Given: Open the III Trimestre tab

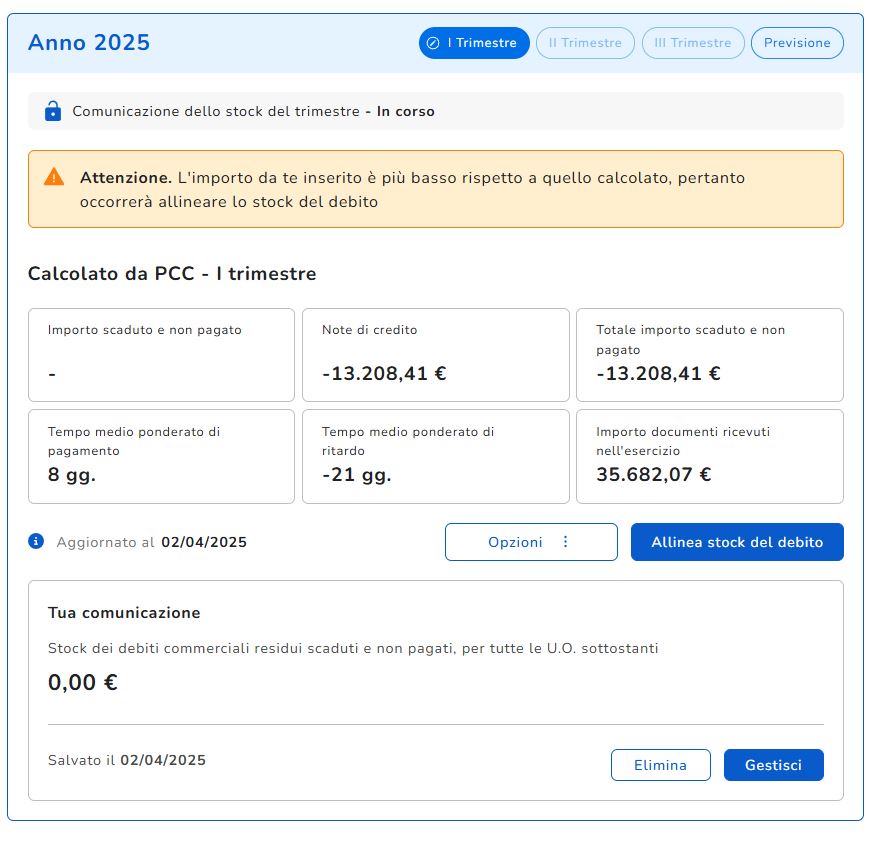Looking at the screenshot, I should [x=693, y=43].
